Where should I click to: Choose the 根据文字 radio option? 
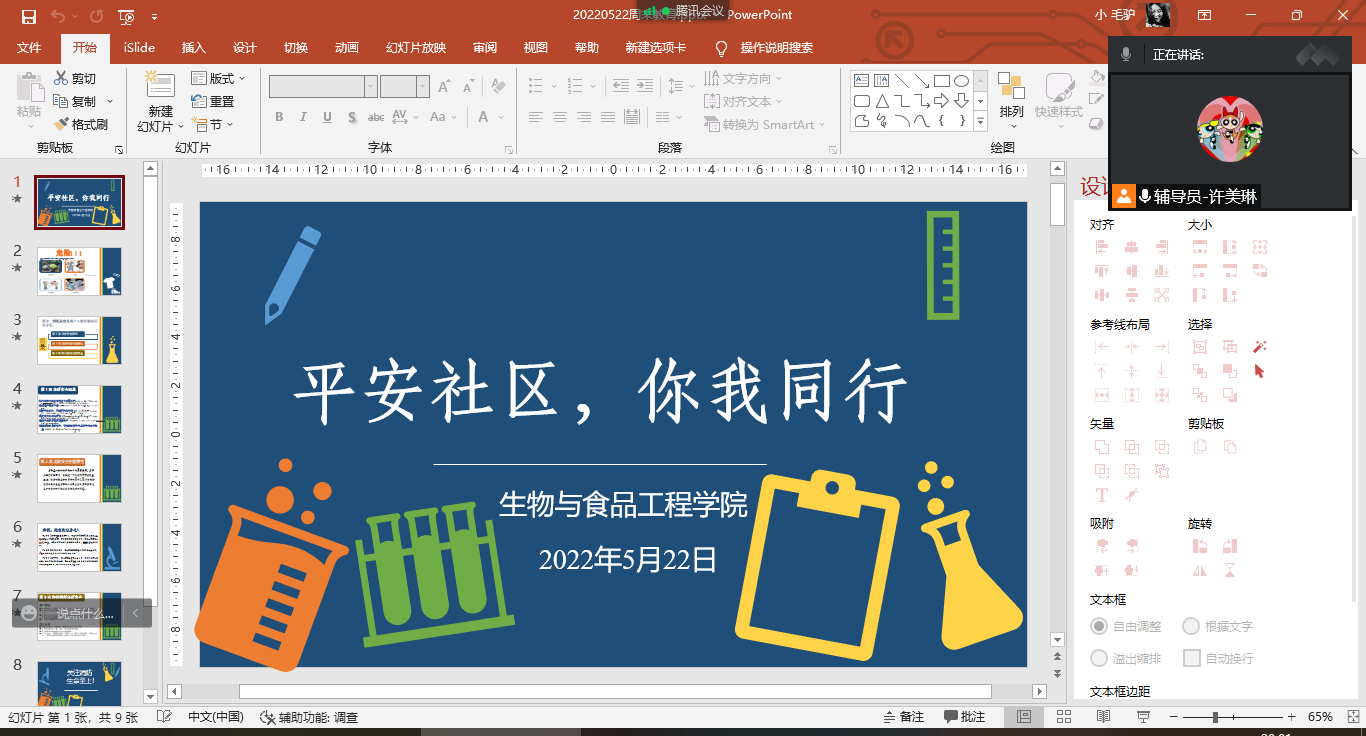tap(1191, 626)
